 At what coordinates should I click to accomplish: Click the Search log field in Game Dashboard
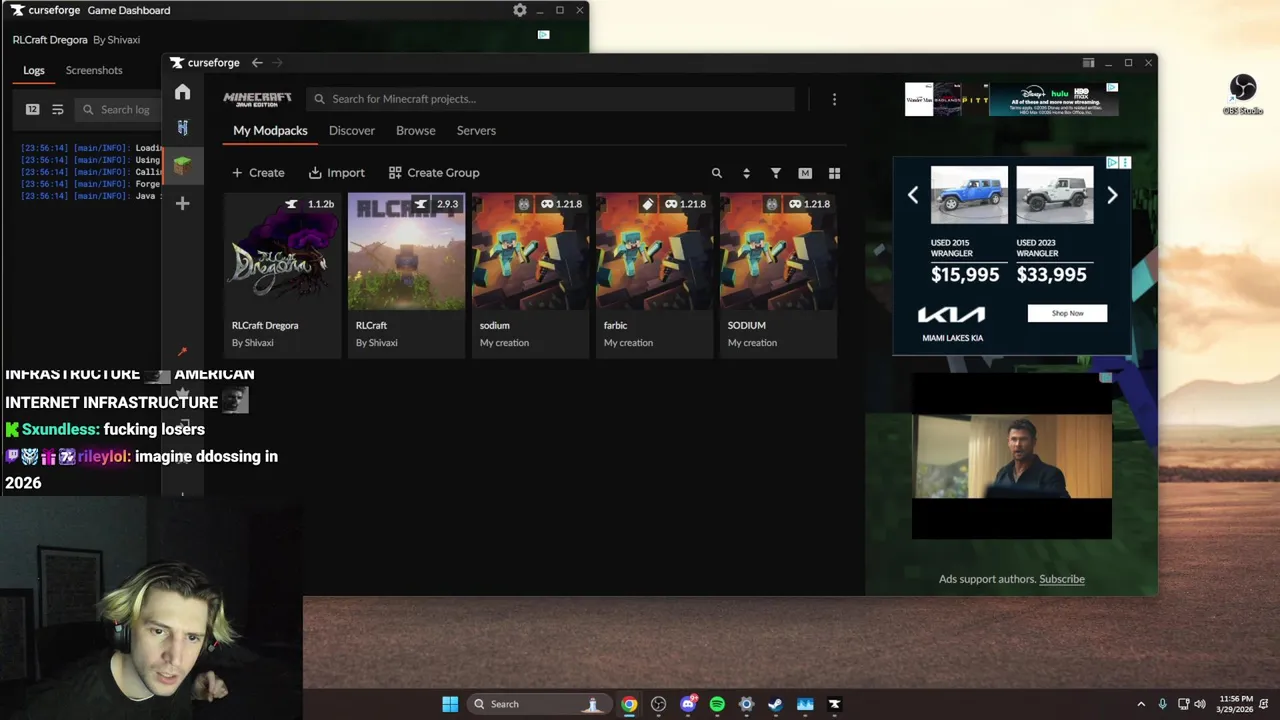[x=118, y=110]
